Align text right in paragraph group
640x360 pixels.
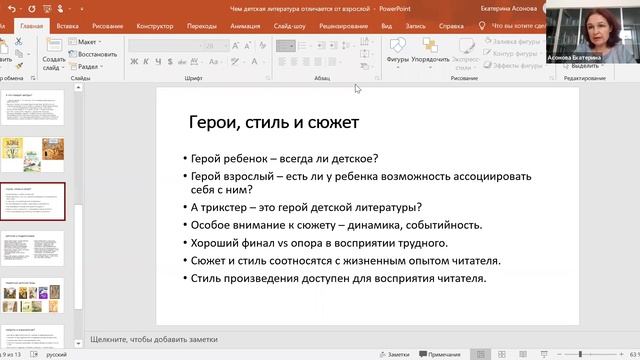tap(306, 62)
